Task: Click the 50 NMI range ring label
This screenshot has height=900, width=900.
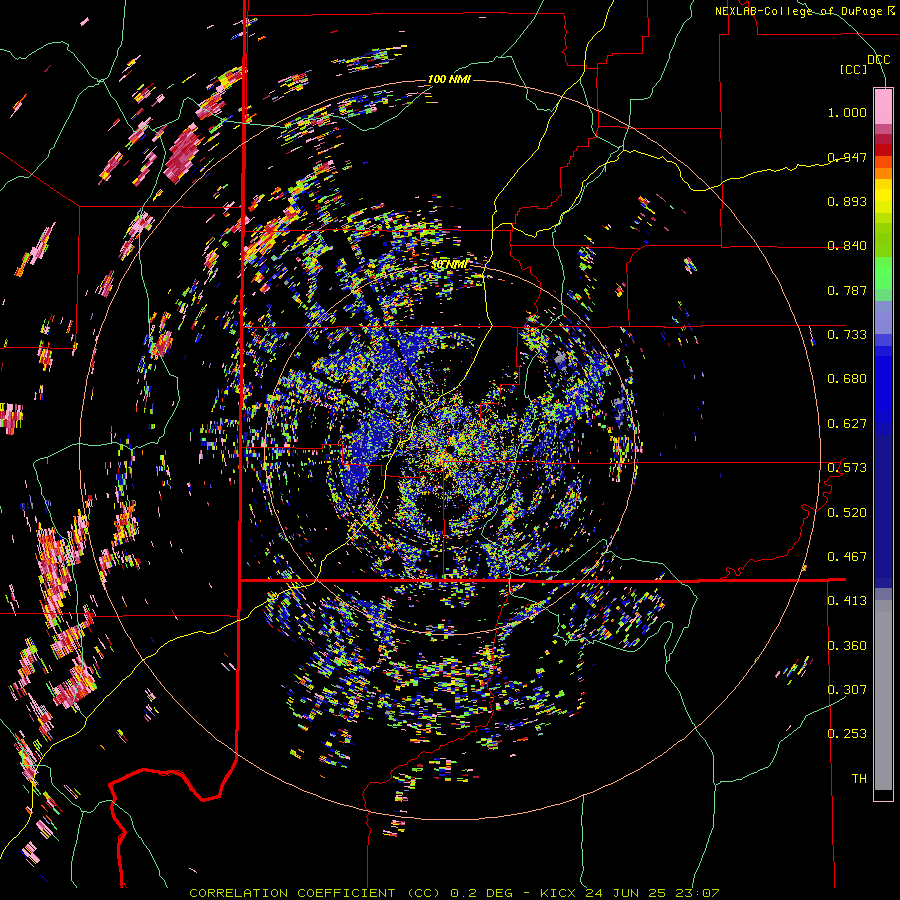Action: click(449, 265)
